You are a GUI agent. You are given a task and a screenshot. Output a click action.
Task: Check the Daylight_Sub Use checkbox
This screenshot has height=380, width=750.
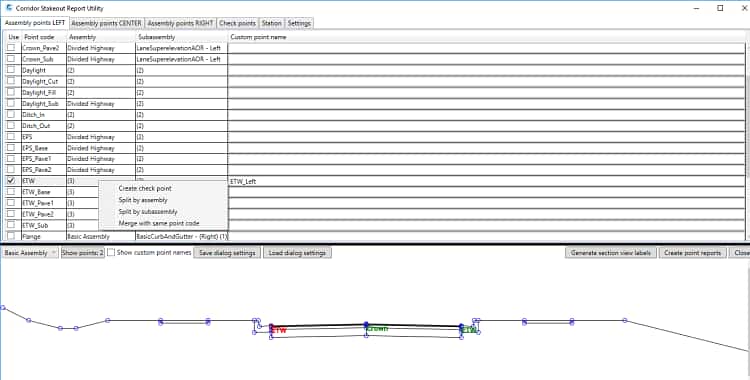click(11, 103)
